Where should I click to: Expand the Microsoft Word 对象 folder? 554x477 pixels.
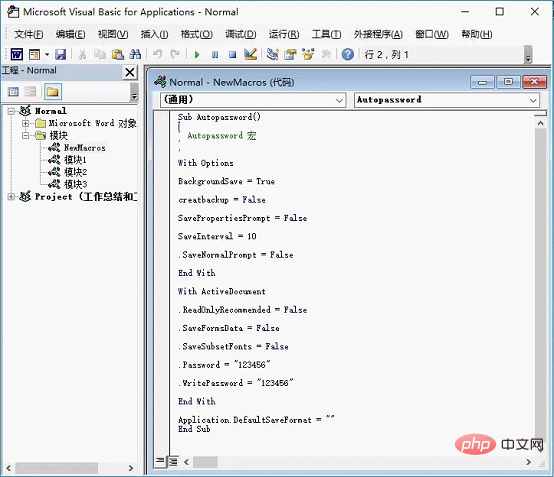(25, 123)
